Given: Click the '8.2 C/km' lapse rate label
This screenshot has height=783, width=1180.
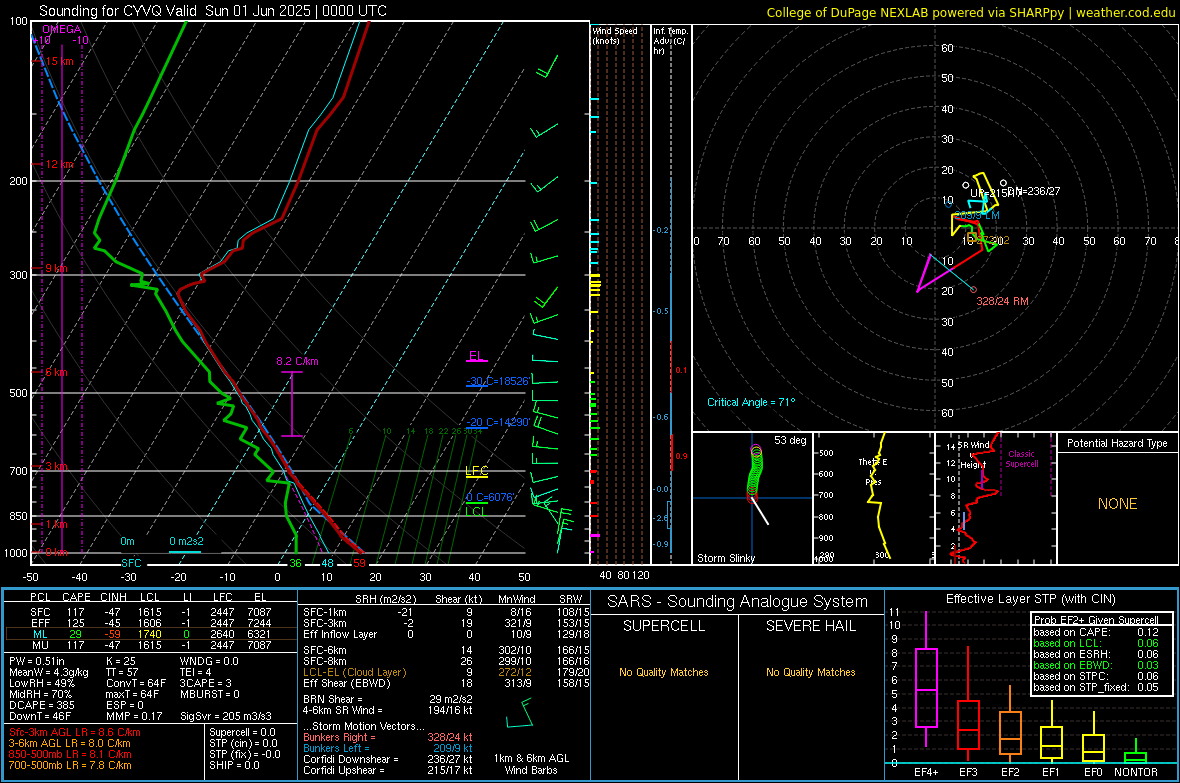Looking at the screenshot, I should (297, 361).
